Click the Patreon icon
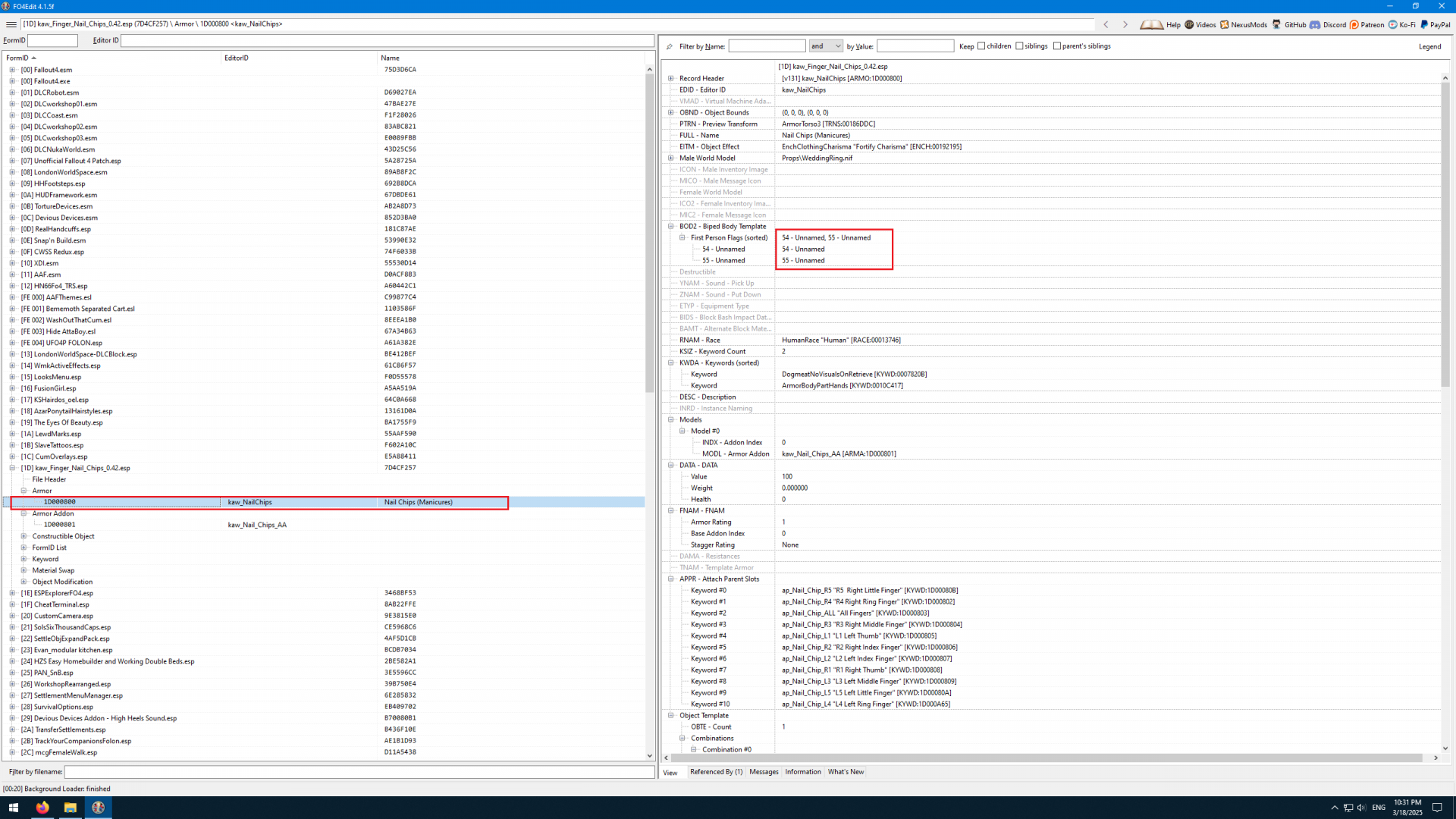The image size is (1456, 819). point(1354,24)
